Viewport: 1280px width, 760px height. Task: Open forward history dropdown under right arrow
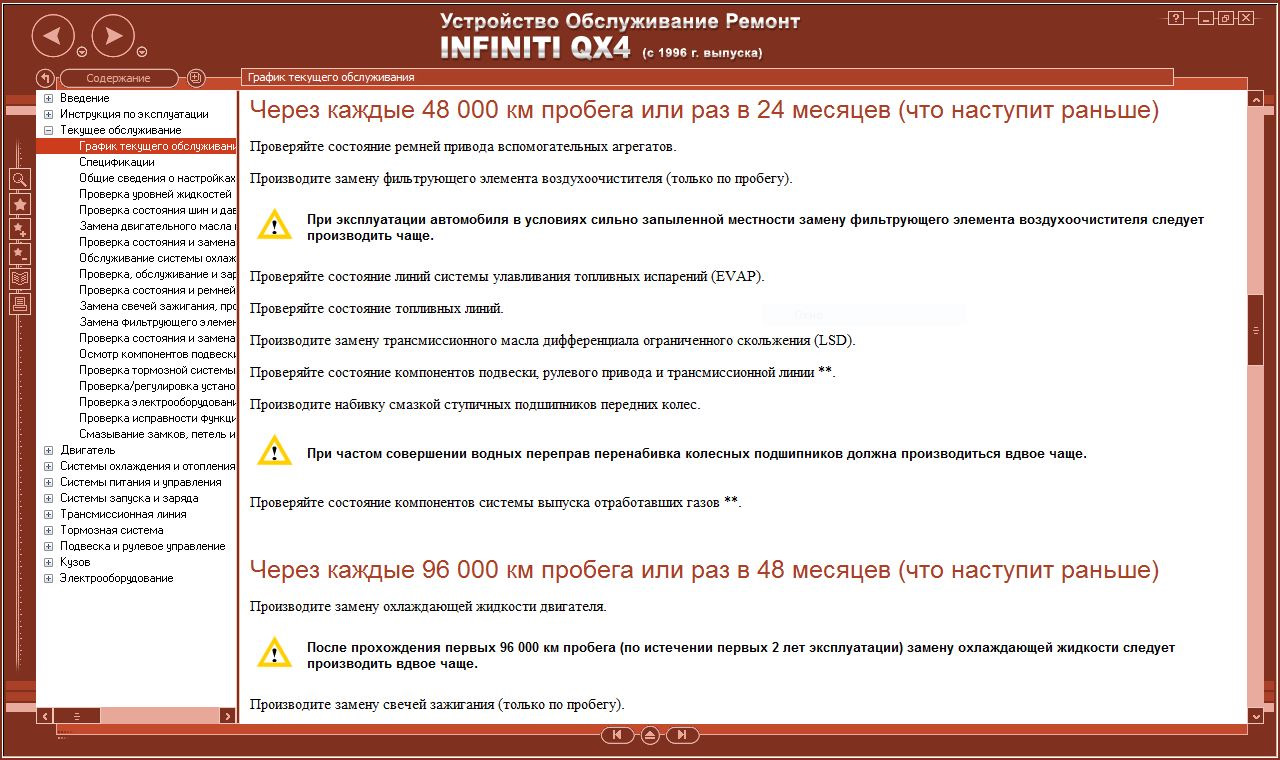142,52
